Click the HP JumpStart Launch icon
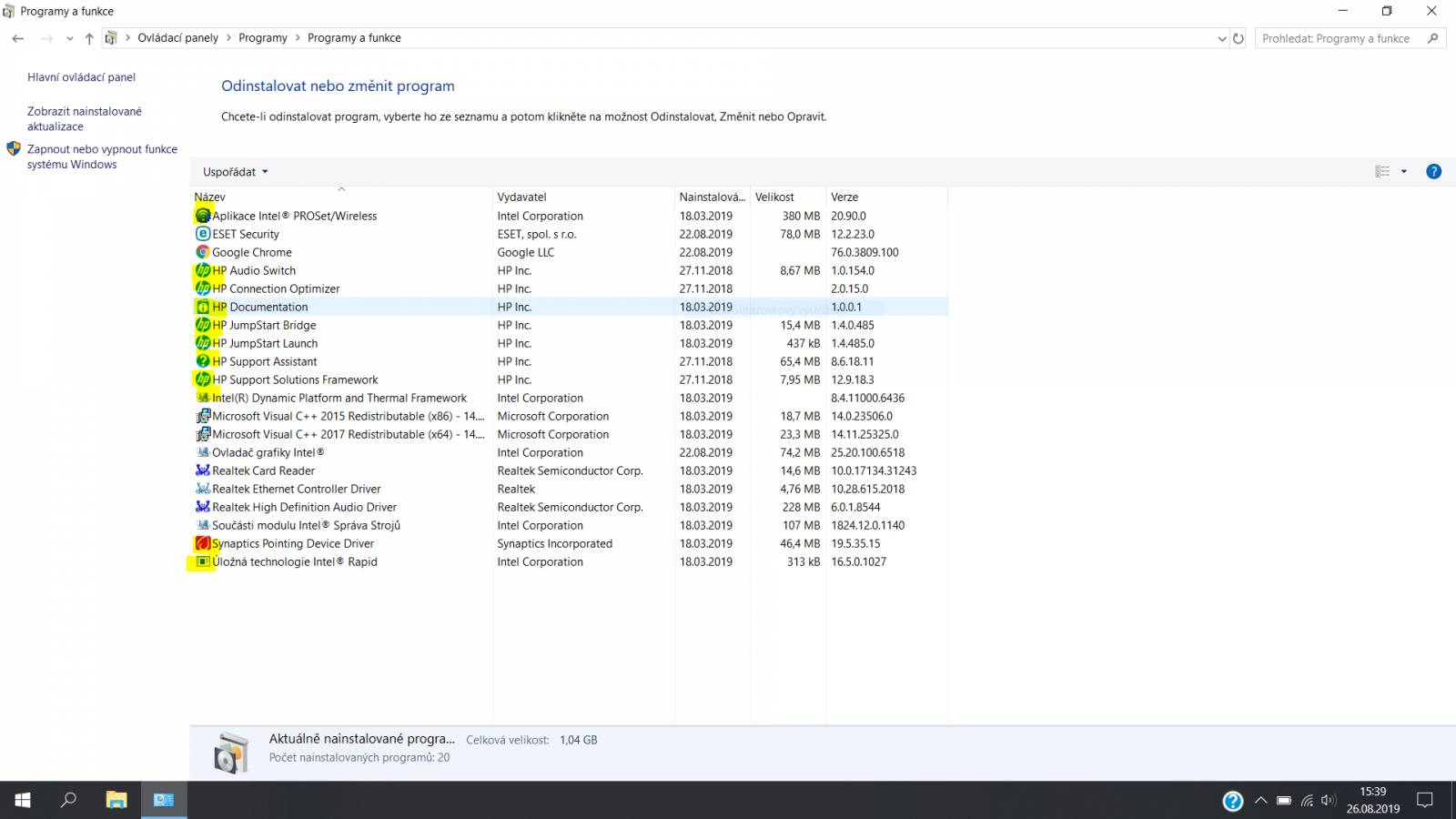The width and height of the screenshot is (1456, 819). coord(203,343)
